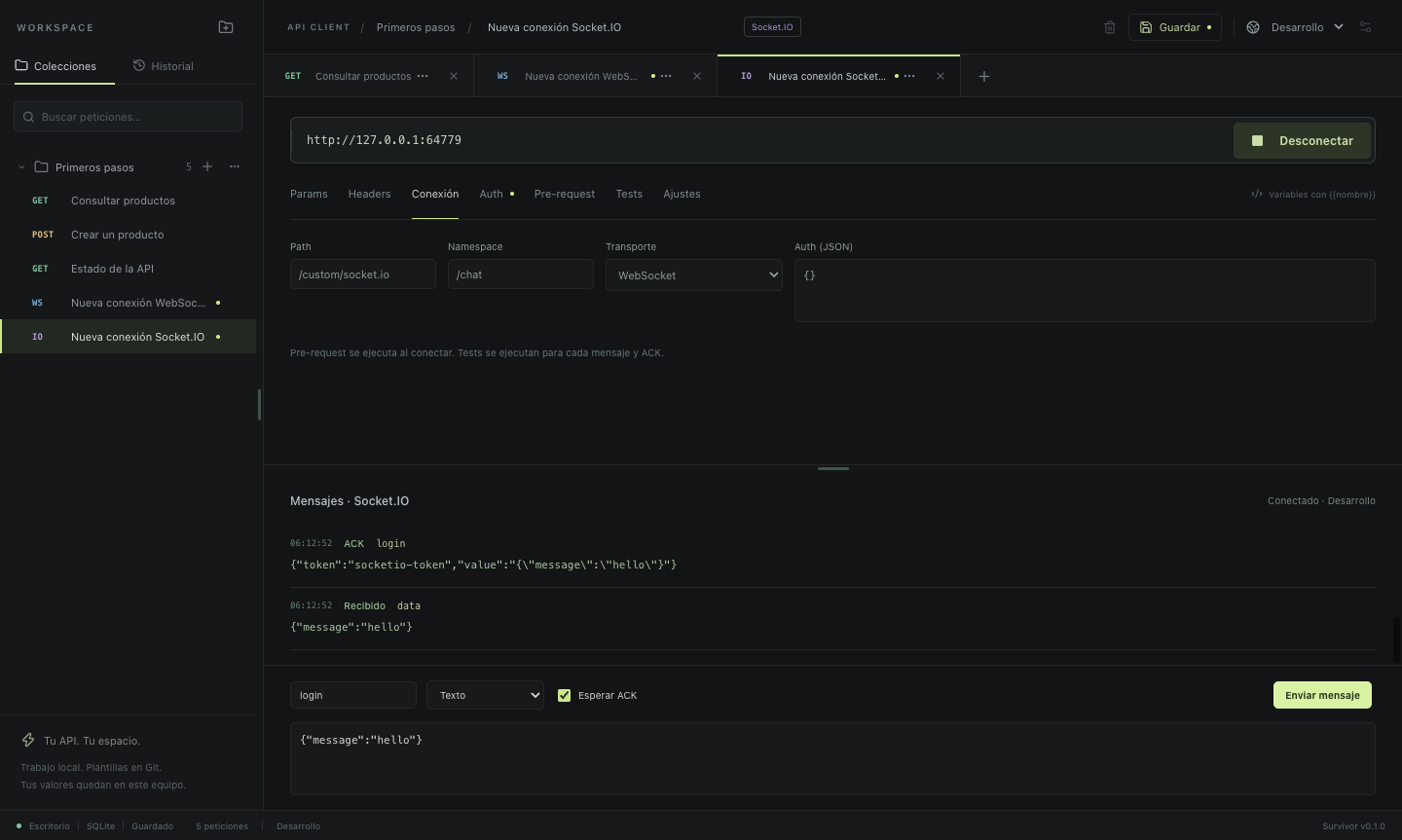Click the event name field containing login
This screenshot has width=1402, height=840.
point(353,695)
